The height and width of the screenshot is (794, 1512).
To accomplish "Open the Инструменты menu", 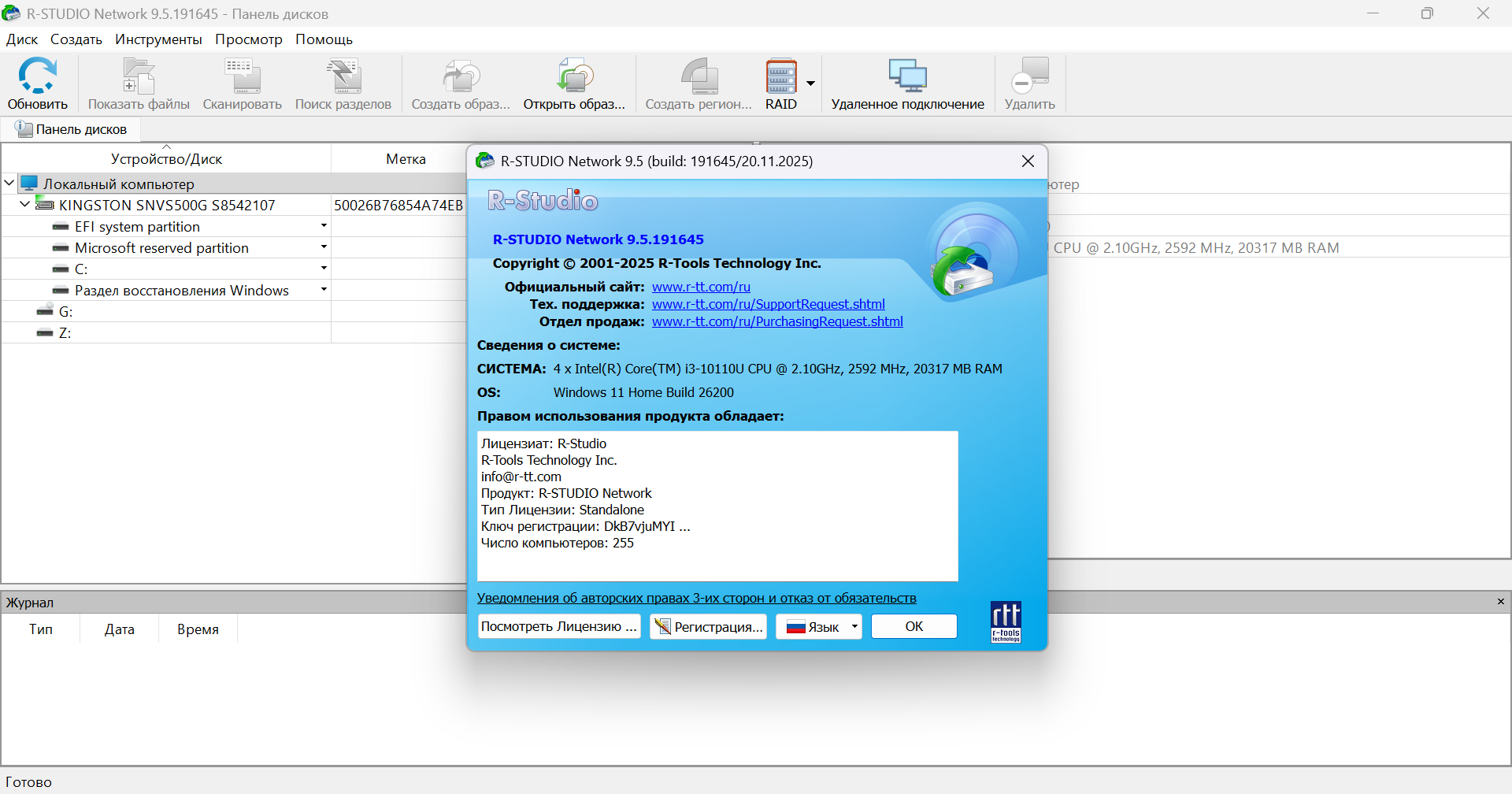I will [158, 39].
